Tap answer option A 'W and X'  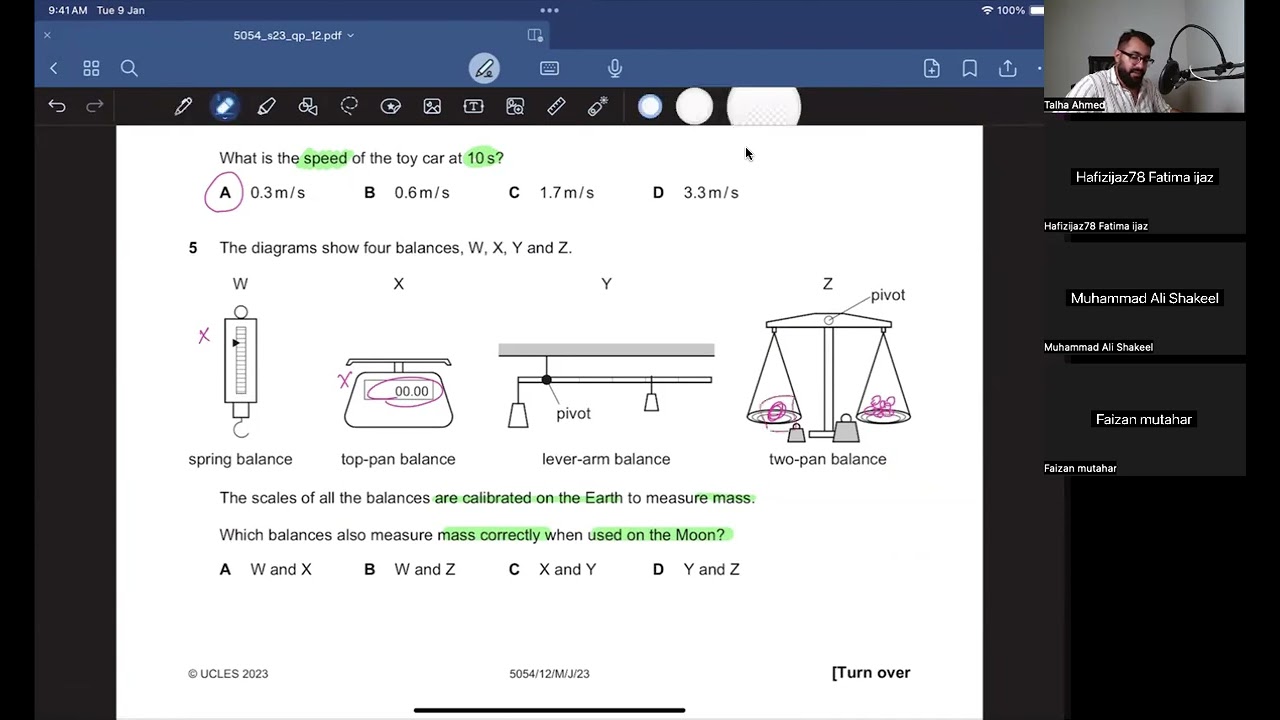coord(266,569)
